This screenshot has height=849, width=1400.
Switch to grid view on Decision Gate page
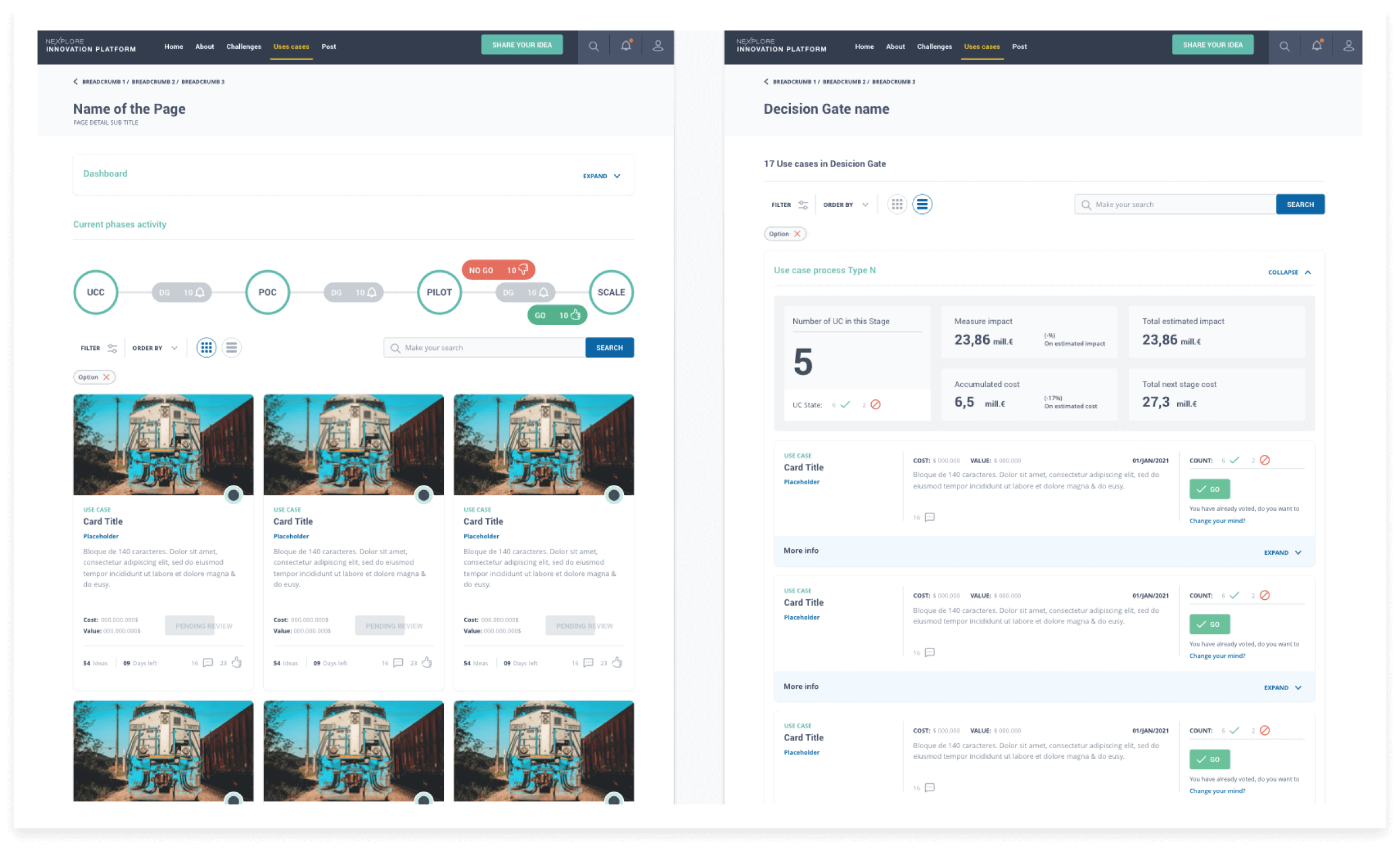point(897,204)
